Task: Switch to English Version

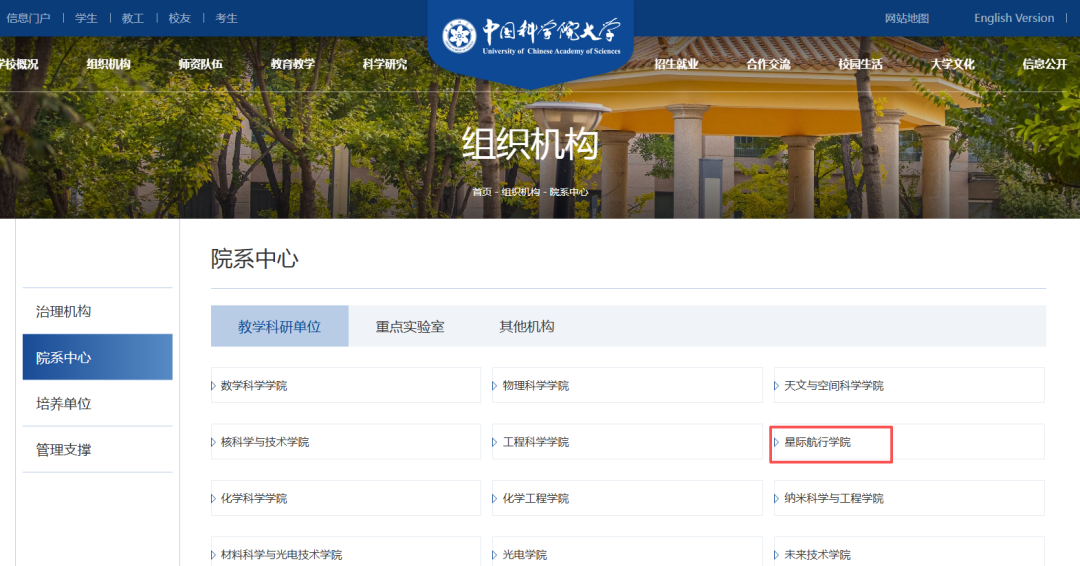Action: (1013, 18)
